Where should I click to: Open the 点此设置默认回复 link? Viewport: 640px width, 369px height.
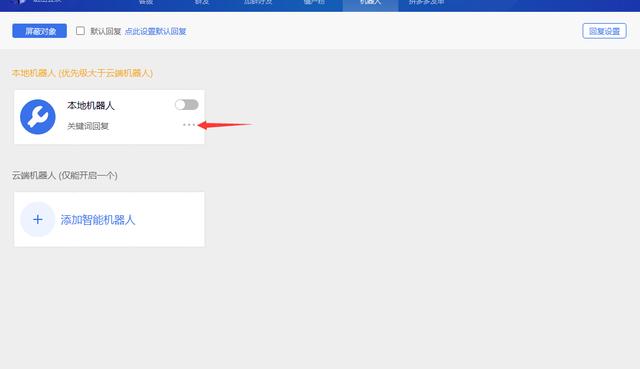pos(156,31)
